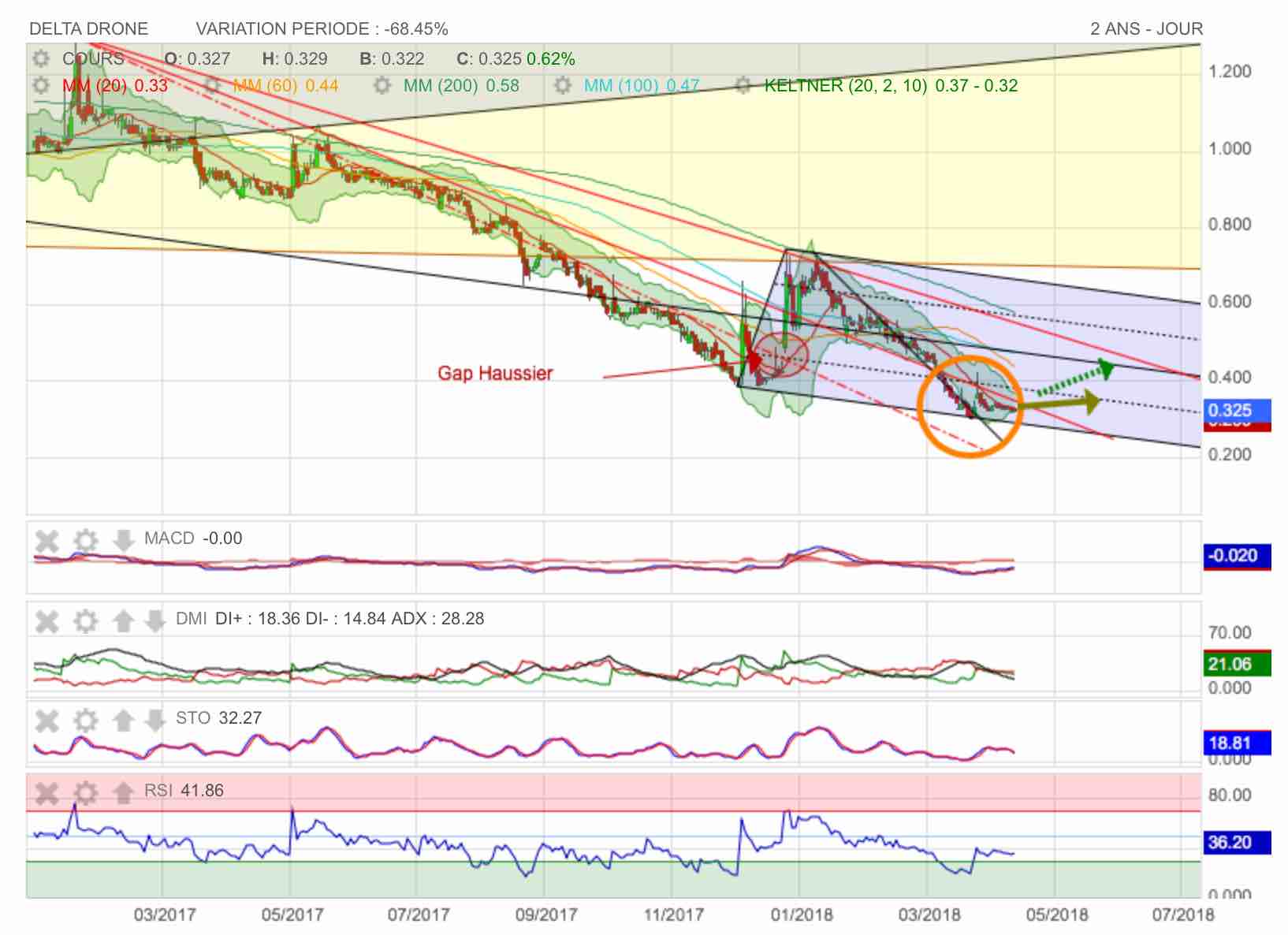Click the DMI 70.00 axis label

[x=1230, y=632]
